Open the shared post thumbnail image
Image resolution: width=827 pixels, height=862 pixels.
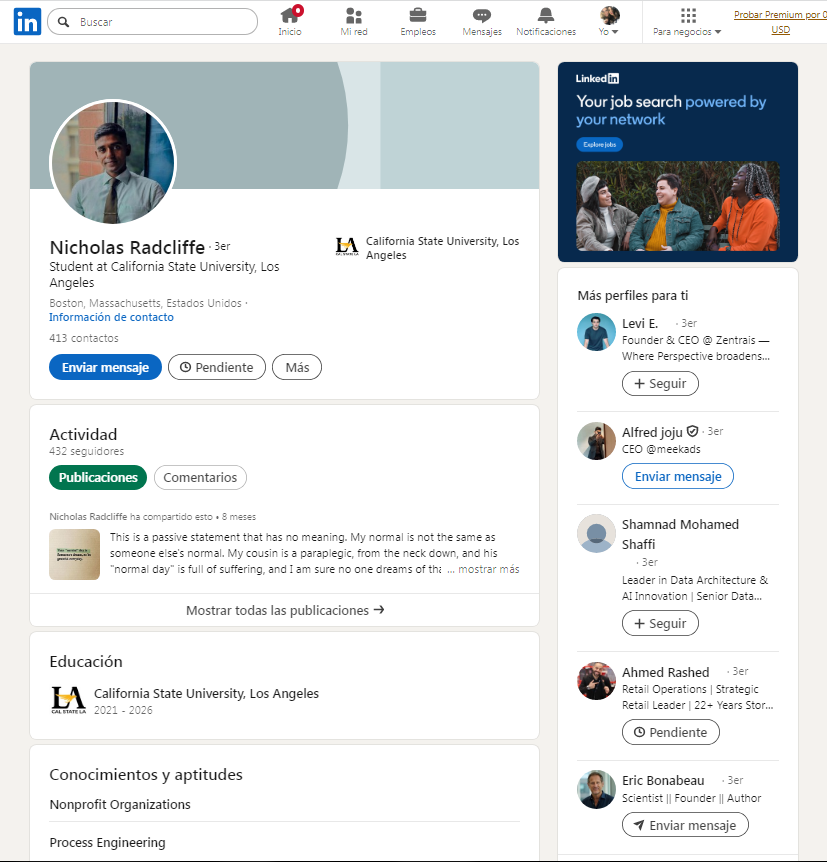[74, 554]
